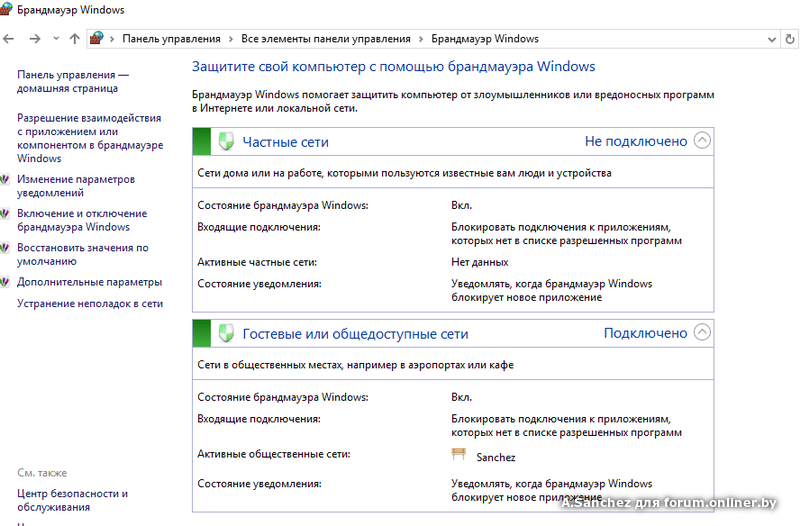Click «Нет данных» value in private networks

480,262
